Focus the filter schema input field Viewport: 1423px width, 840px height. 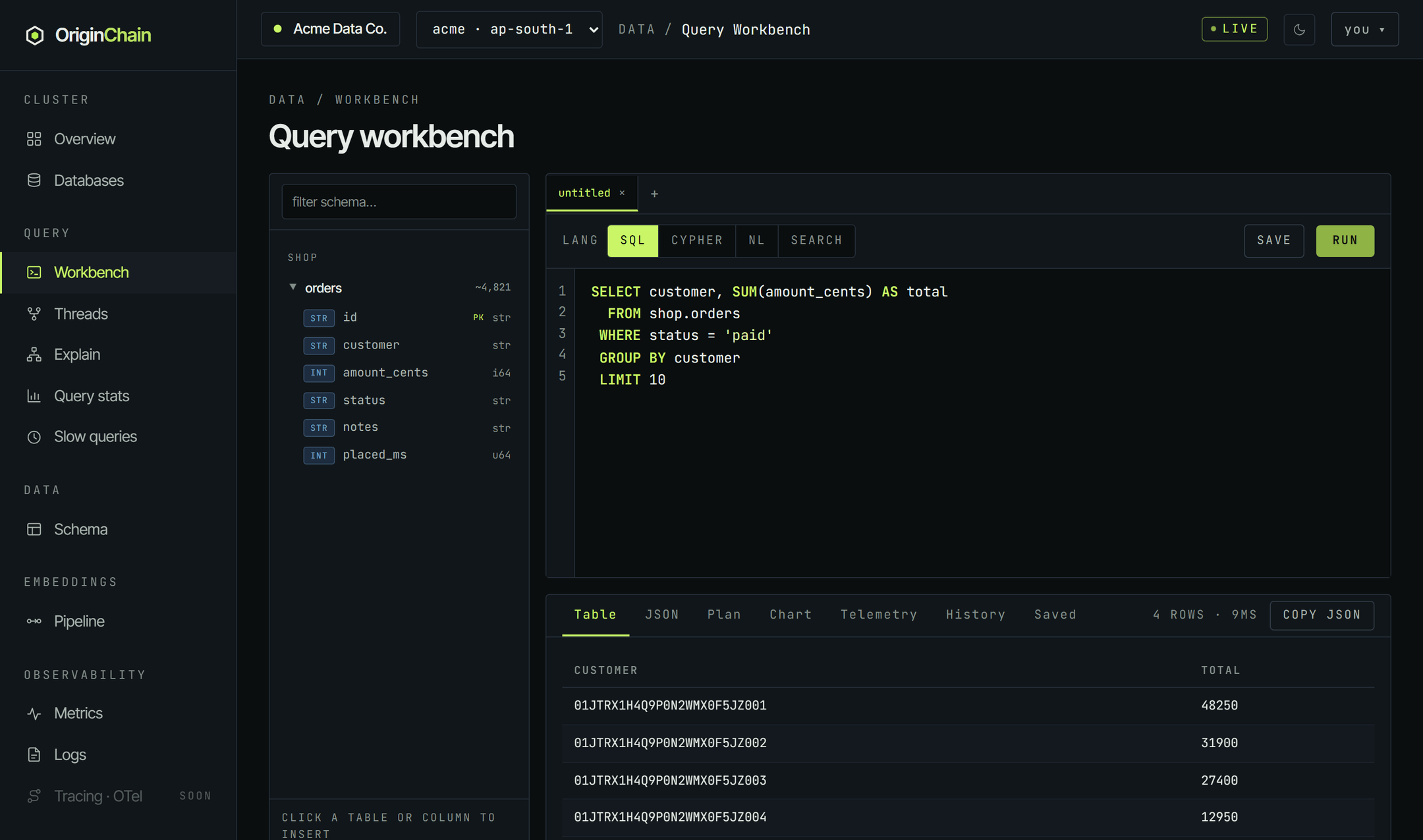(399, 202)
